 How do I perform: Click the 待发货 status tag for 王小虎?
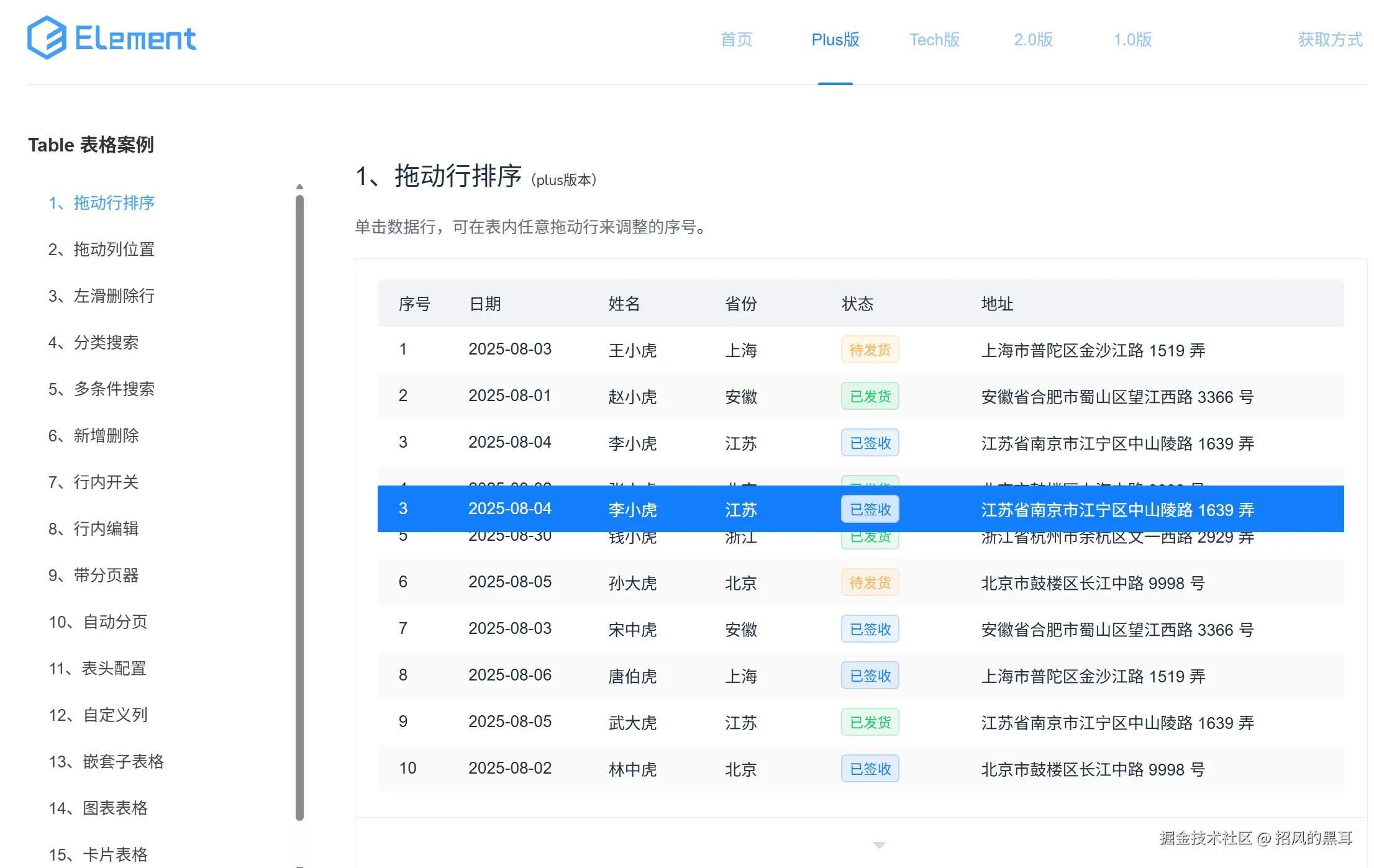coord(870,349)
